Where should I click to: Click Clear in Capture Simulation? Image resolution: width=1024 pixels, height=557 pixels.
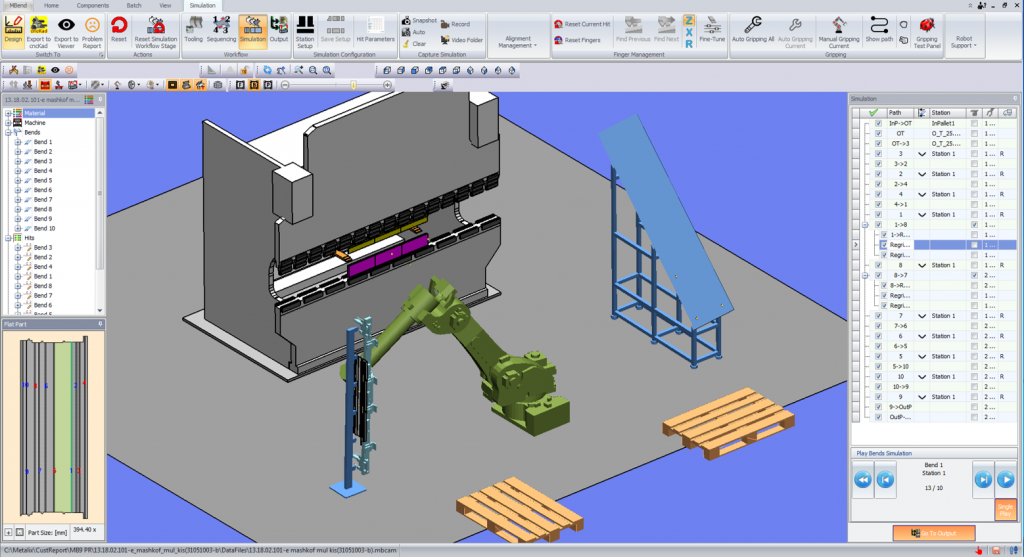(x=414, y=44)
